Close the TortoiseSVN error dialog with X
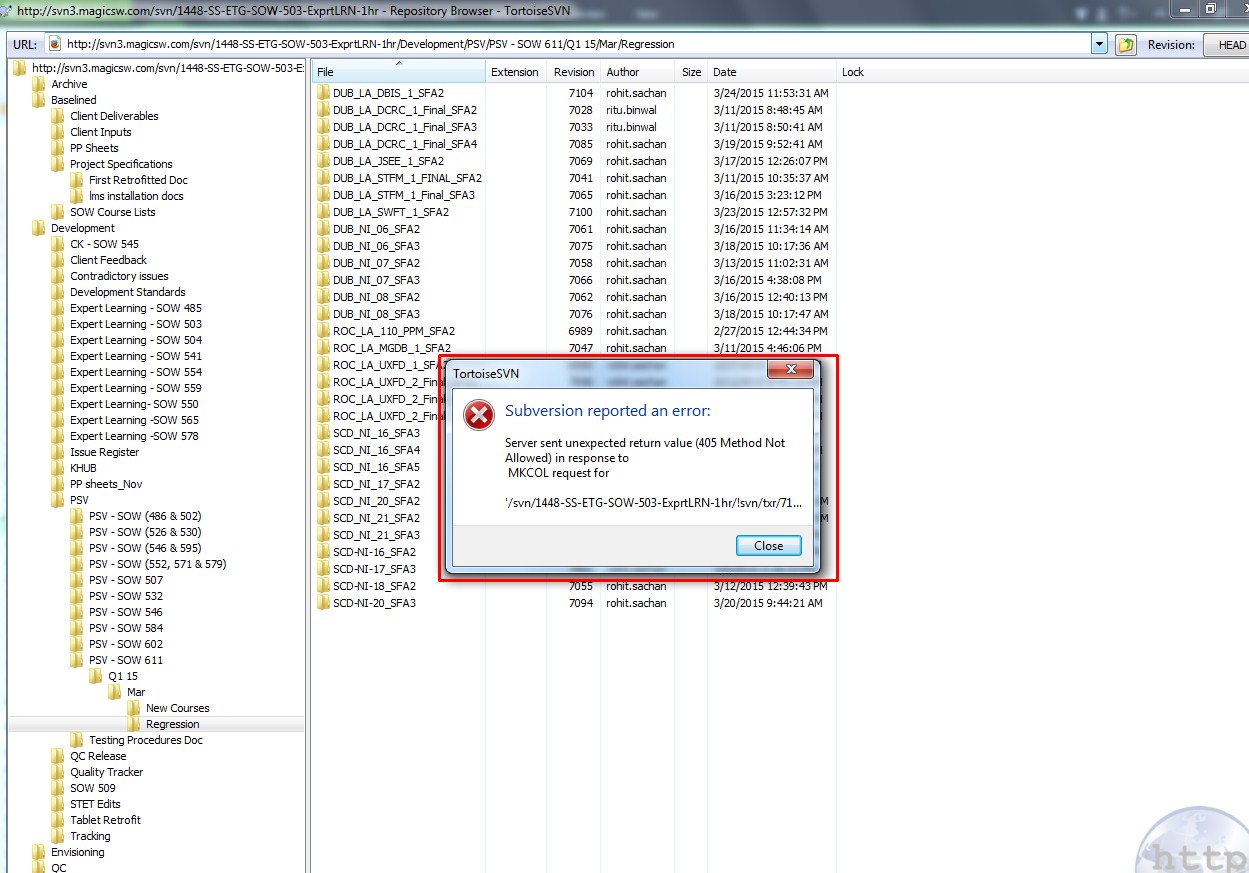This screenshot has width=1249, height=873. pos(791,370)
